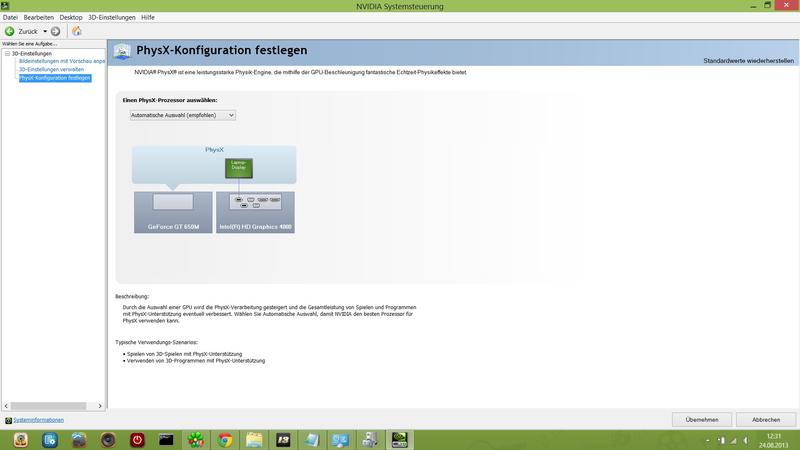Click the volume icon in the system tray

click(746, 440)
